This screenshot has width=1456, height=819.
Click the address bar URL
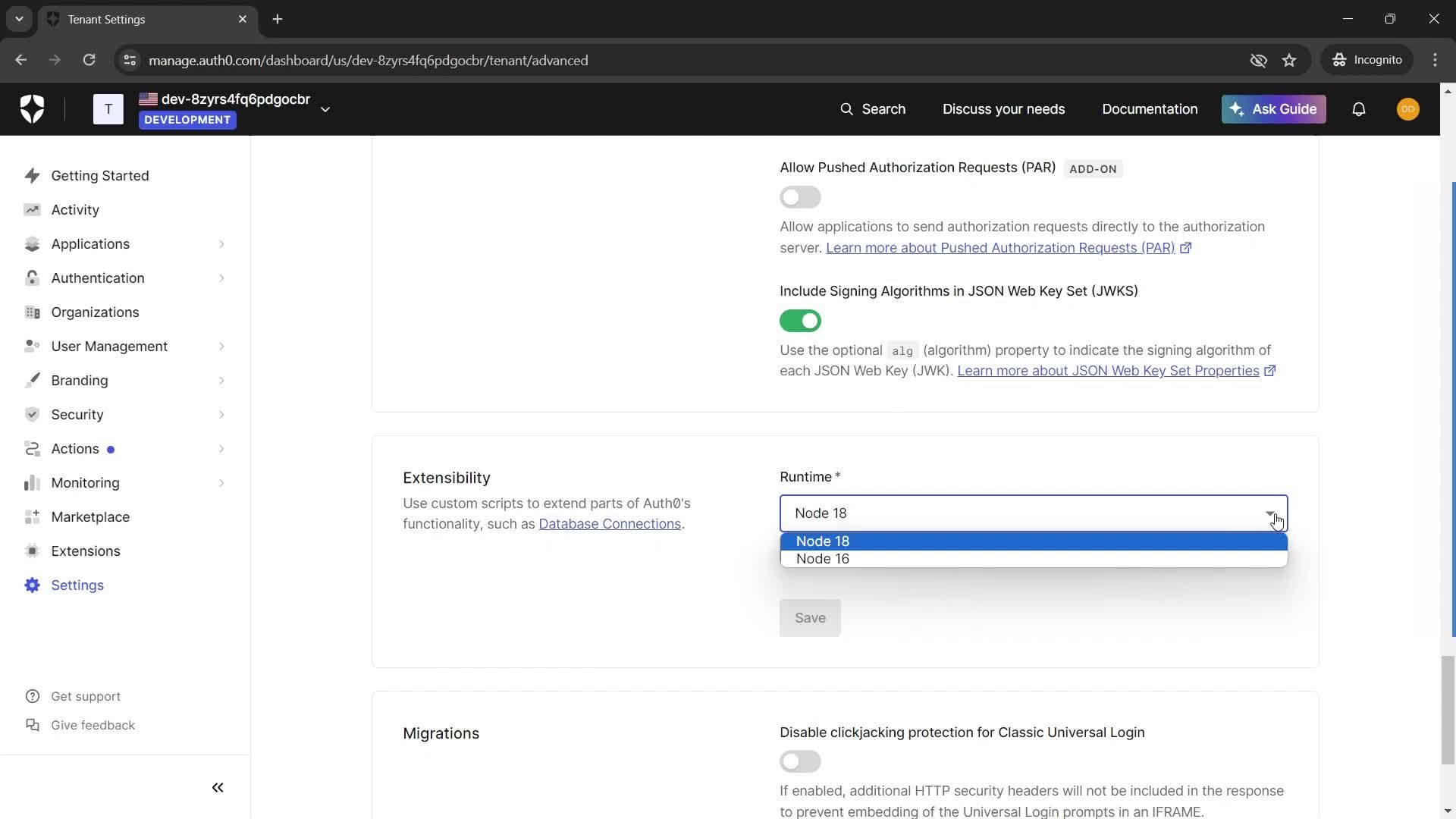[x=368, y=60]
